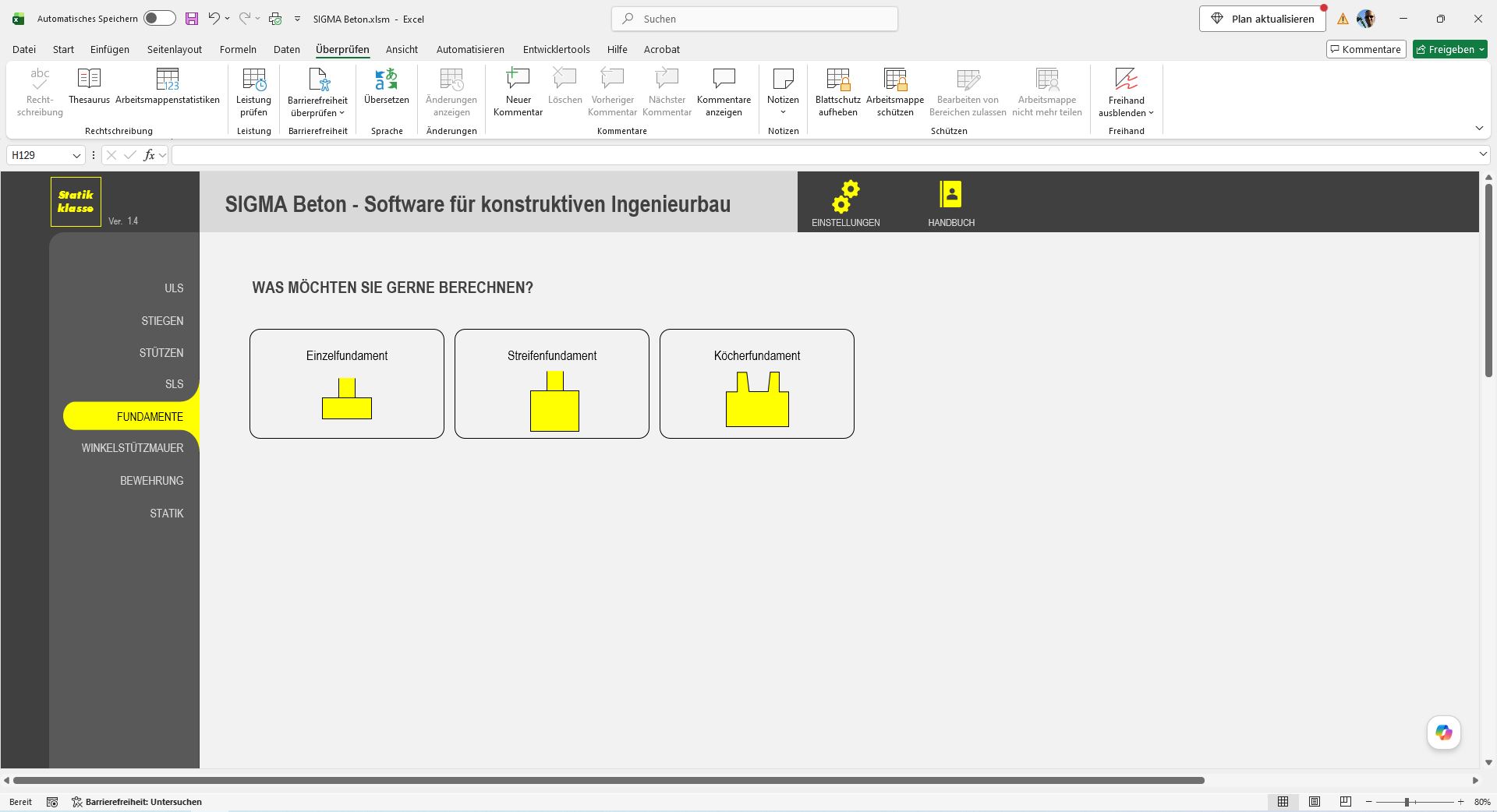Expand the formula bar
Screen dimensions: 1497x812
[1483, 154]
